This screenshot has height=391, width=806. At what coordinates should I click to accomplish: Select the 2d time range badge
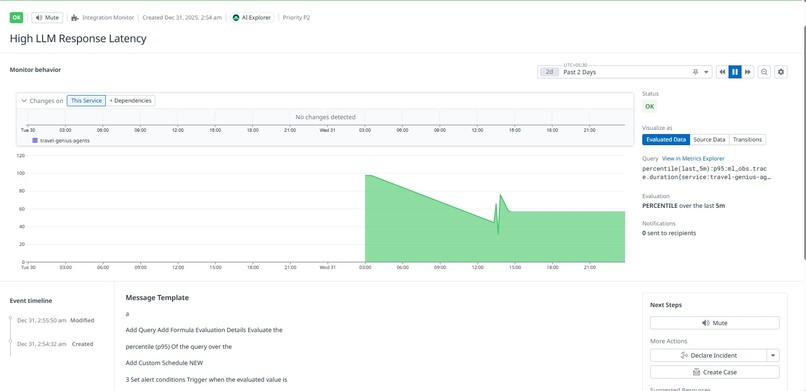549,72
